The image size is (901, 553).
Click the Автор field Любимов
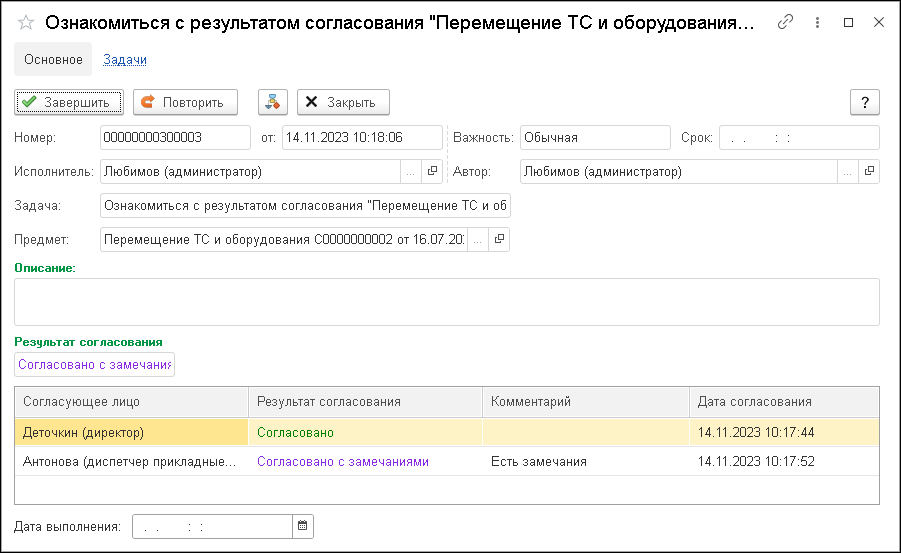point(679,171)
